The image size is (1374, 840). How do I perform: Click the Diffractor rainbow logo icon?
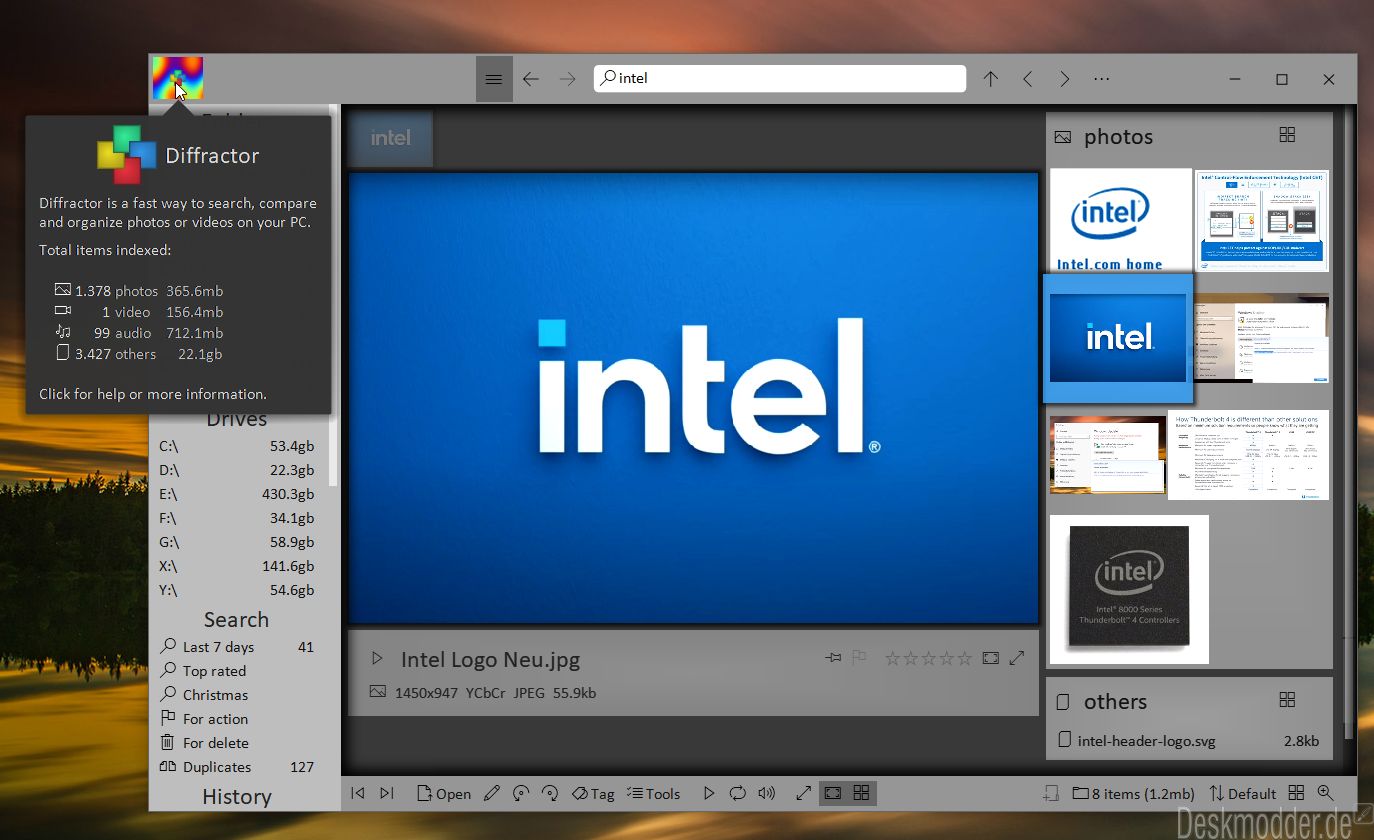(178, 78)
